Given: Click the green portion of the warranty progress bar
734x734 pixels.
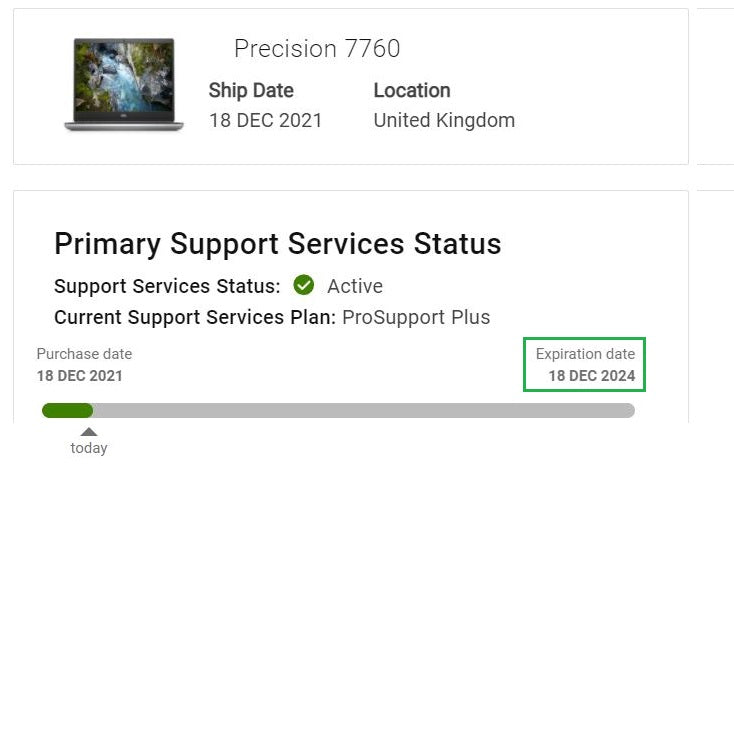Looking at the screenshot, I should click(67, 411).
